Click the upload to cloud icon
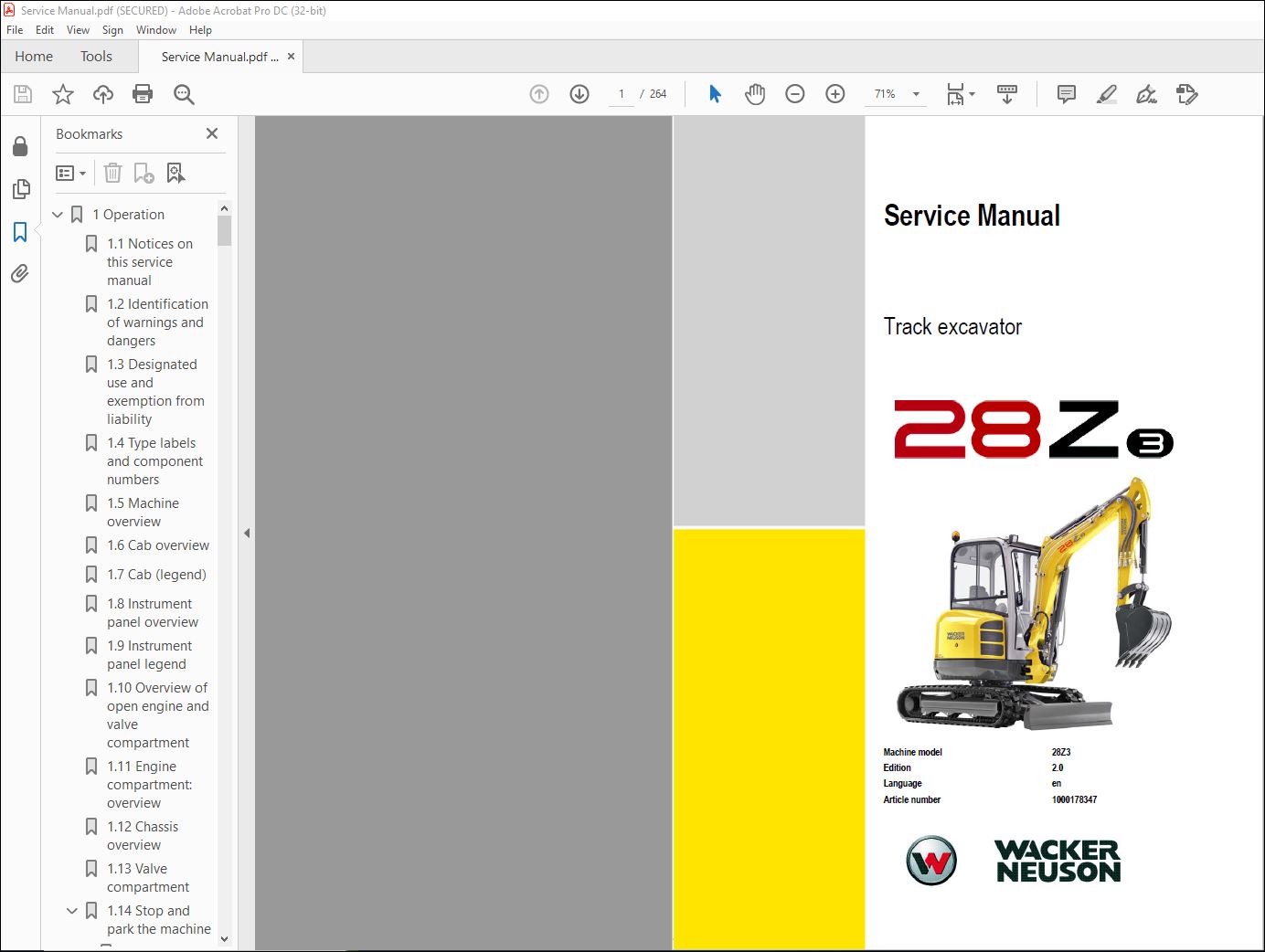Image resolution: width=1265 pixels, height=952 pixels. click(103, 94)
